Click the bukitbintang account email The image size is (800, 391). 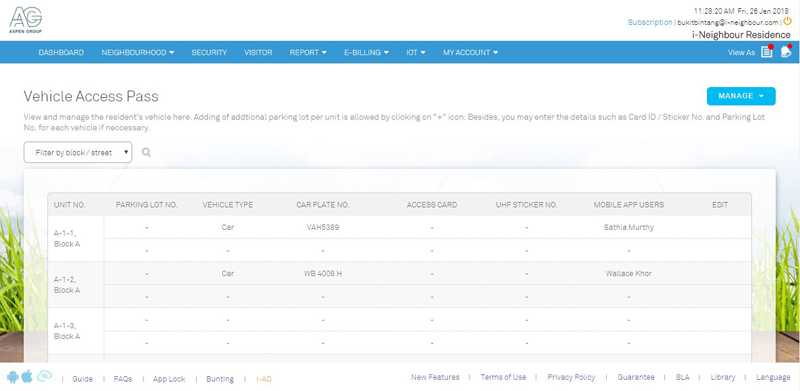[x=728, y=22]
